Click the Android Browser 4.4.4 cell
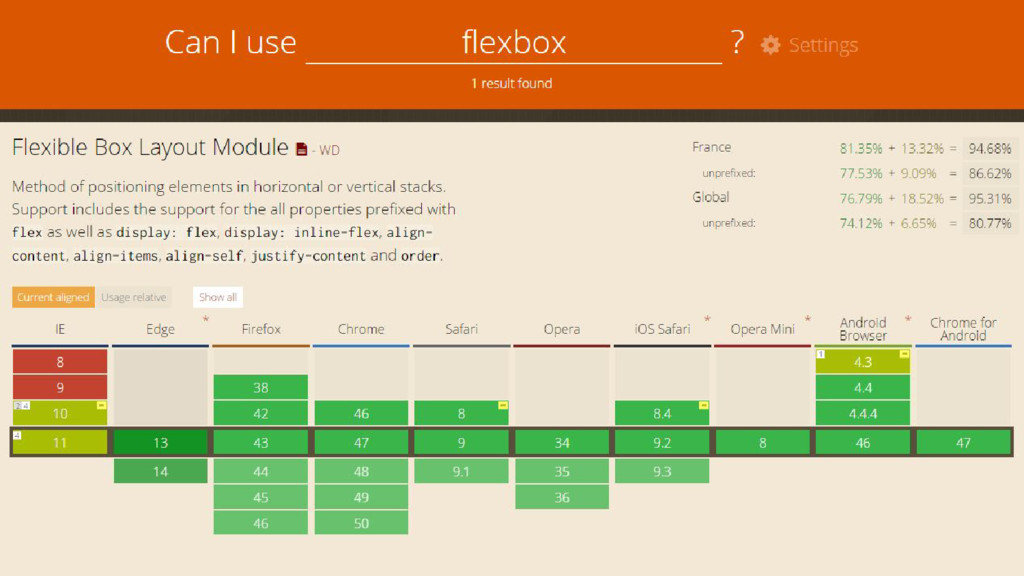Viewport: 1024px width, 576px height. click(x=863, y=413)
